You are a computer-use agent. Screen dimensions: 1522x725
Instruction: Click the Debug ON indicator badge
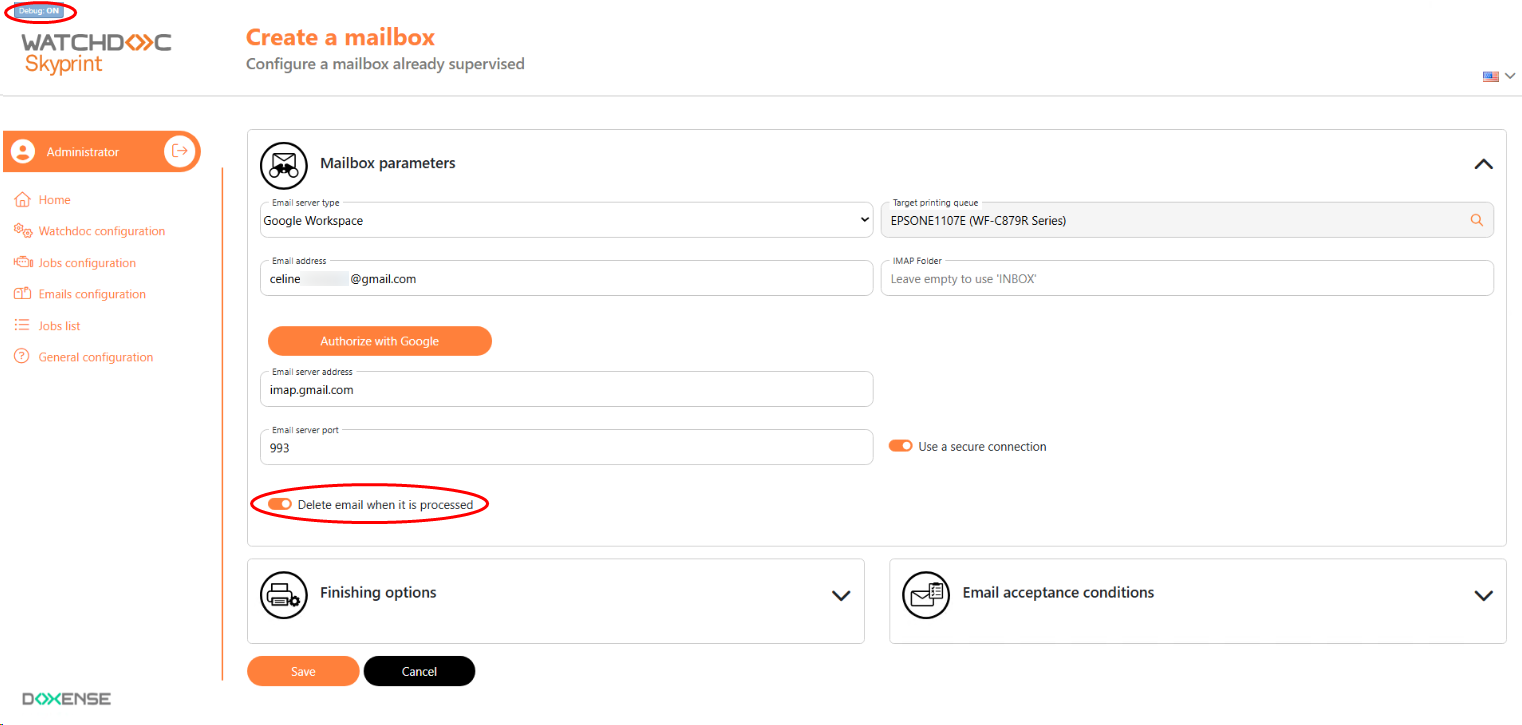coord(40,11)
